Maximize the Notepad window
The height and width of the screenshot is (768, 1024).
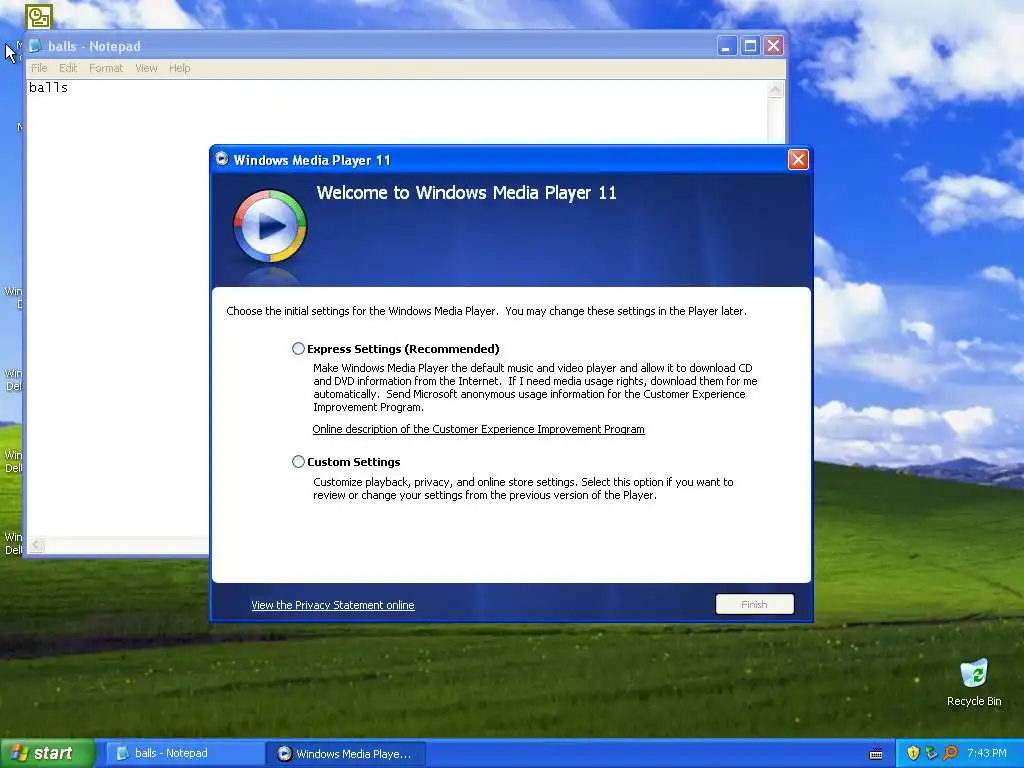tap(750, 46)
